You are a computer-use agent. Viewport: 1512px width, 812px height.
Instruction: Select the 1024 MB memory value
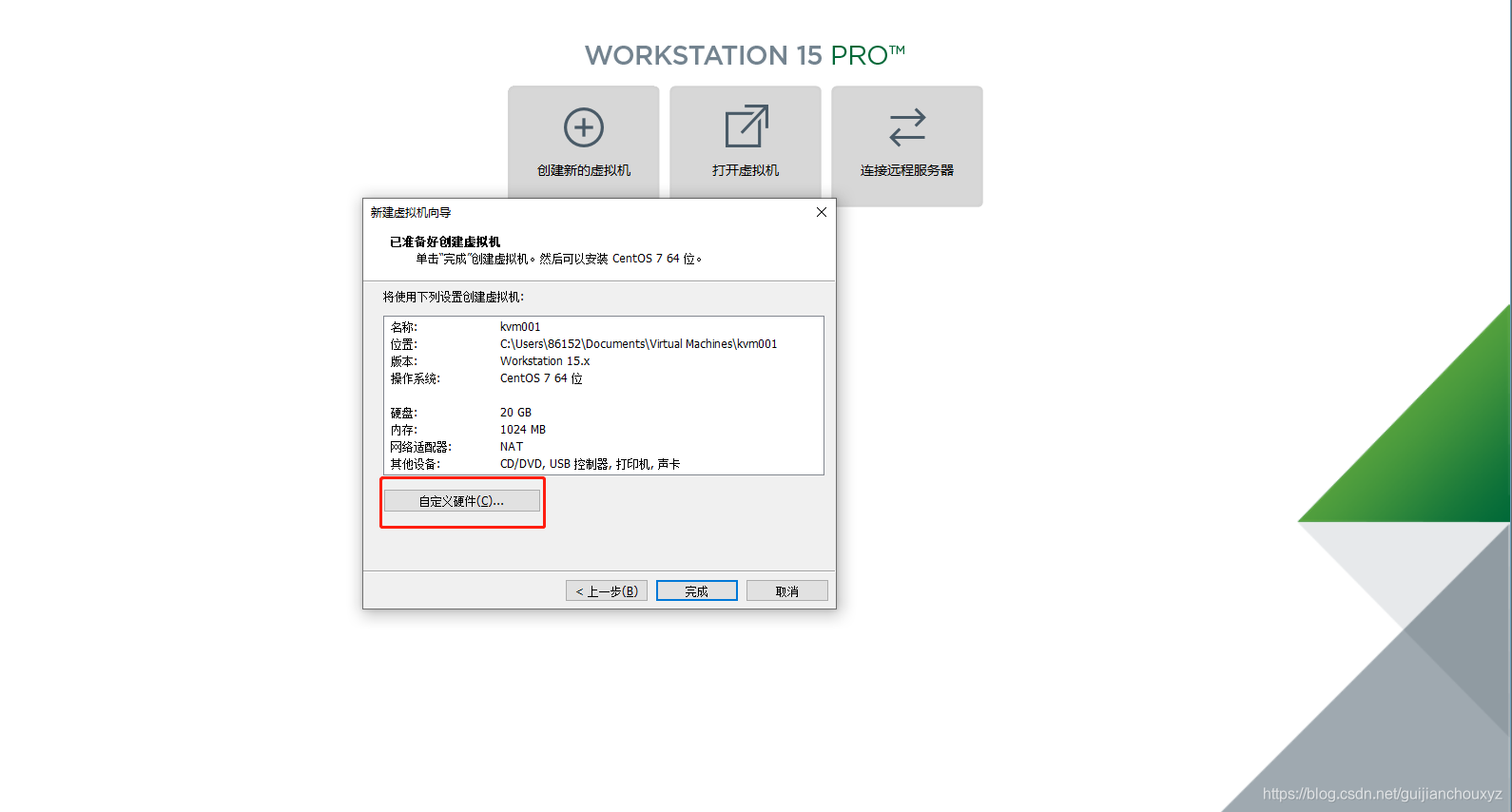click(523, 430)
